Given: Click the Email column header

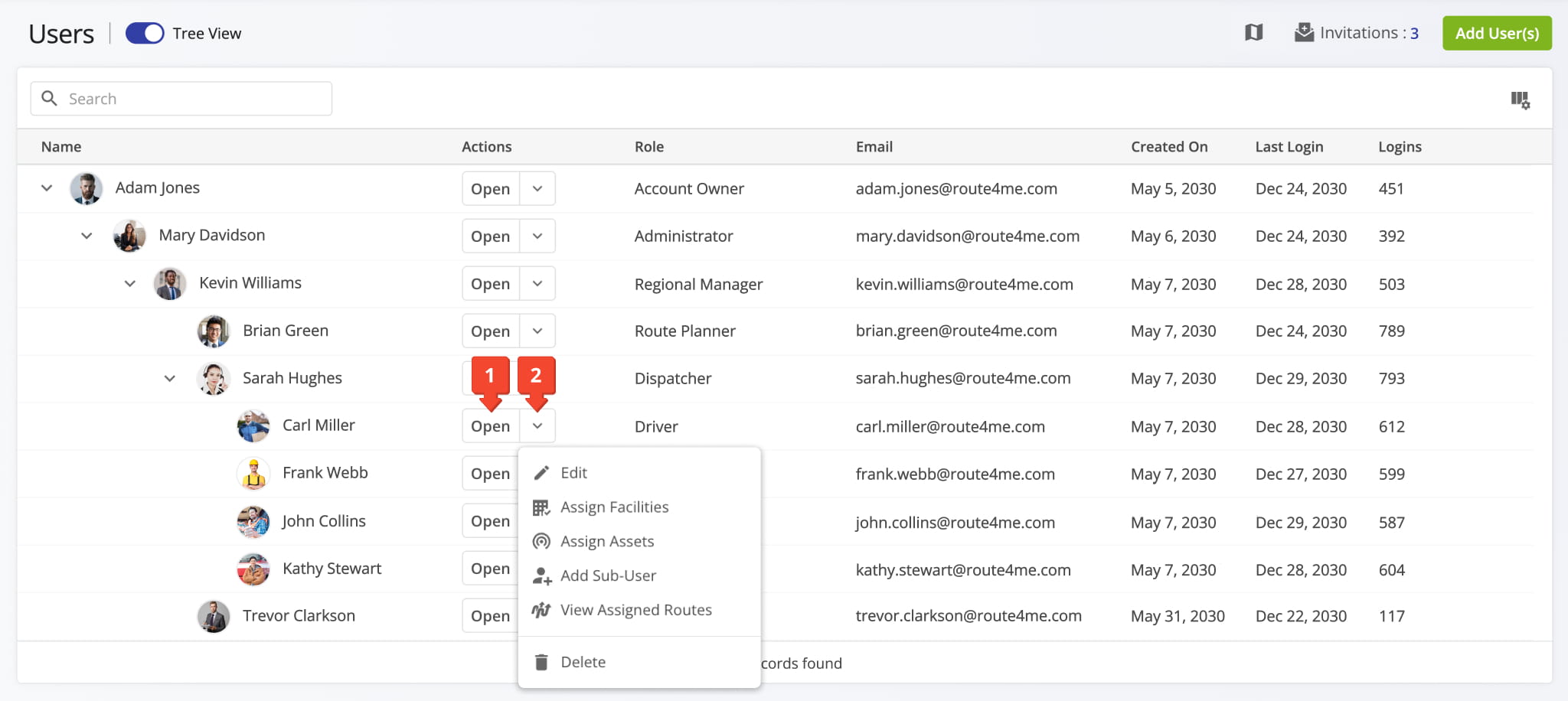Looking at the screenshot, I should coord(874,146).
